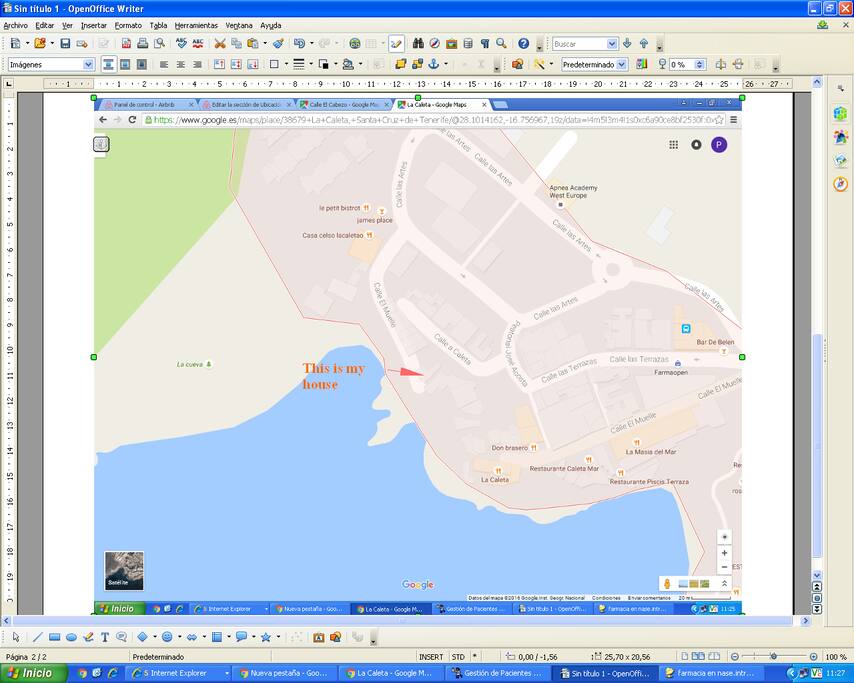Expand New document dropdown arrow
The image size is (854, 683).
27,44
